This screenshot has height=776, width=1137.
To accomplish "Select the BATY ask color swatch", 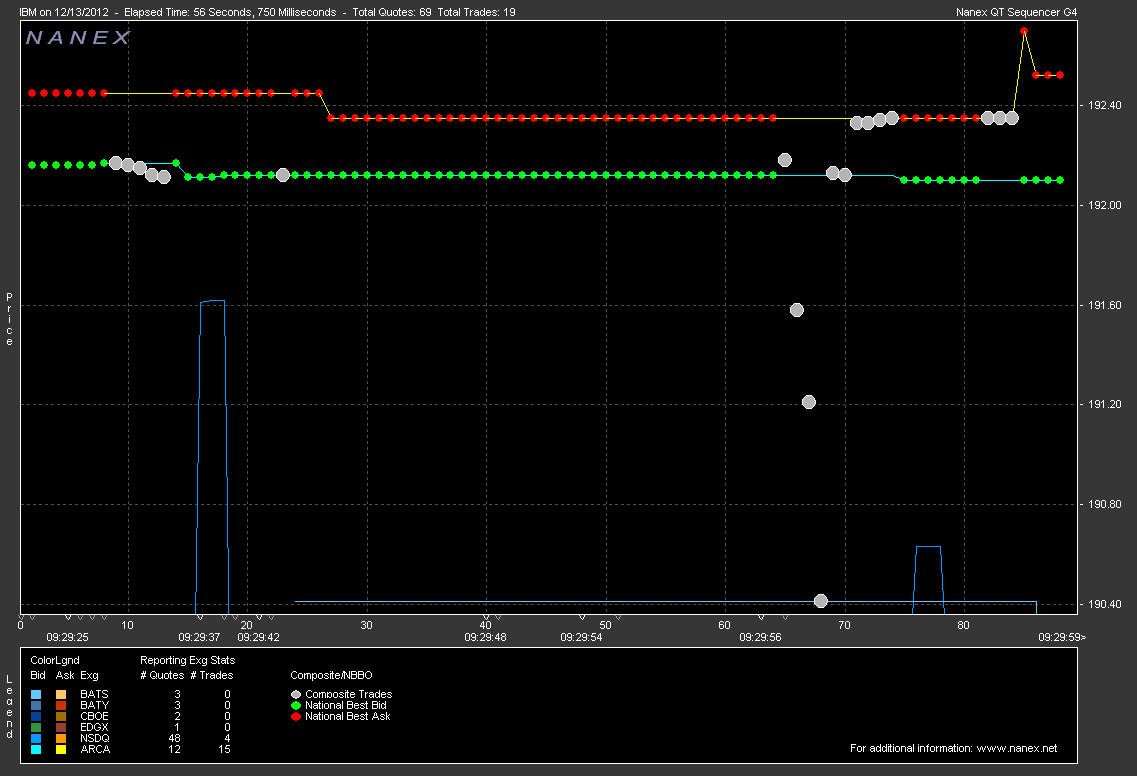I will click(x=61, y=706).
